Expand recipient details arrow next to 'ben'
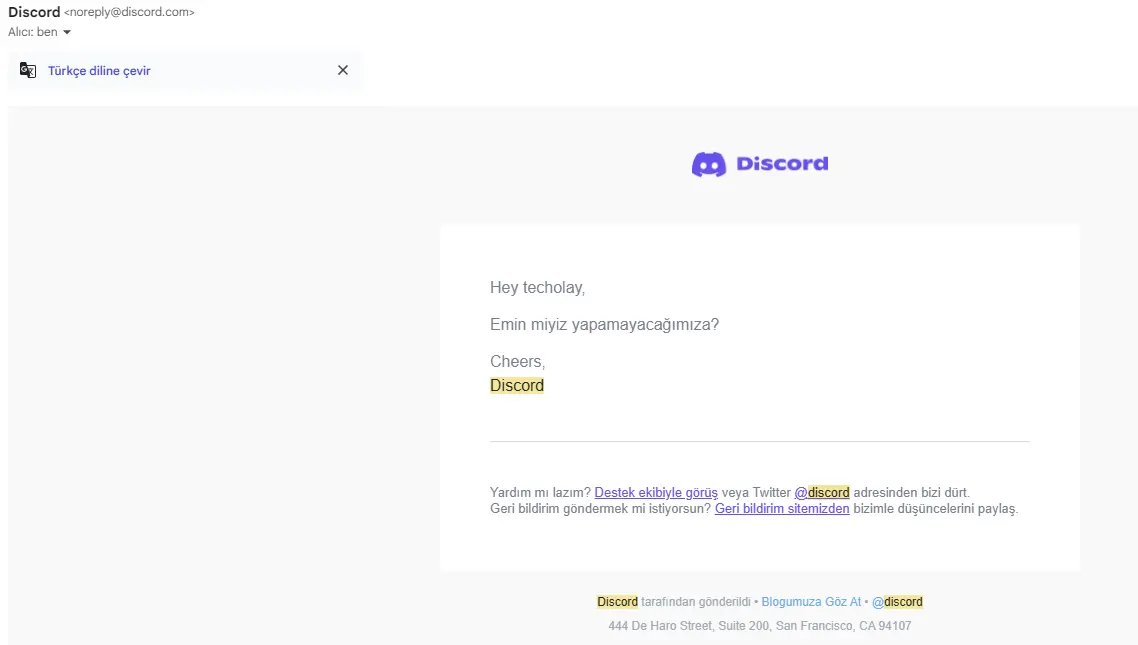 [67, 32]
